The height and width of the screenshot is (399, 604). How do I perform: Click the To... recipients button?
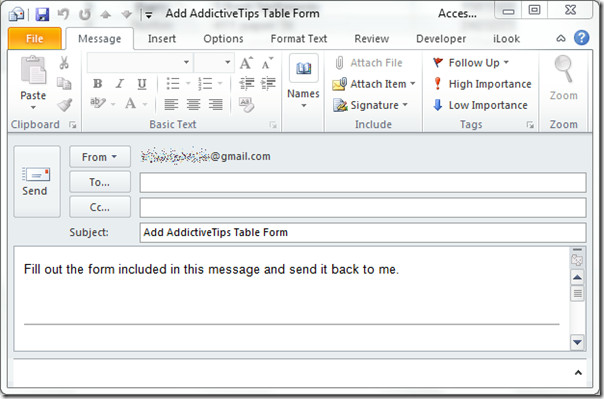pyautogui.click(x=100, y=182)
